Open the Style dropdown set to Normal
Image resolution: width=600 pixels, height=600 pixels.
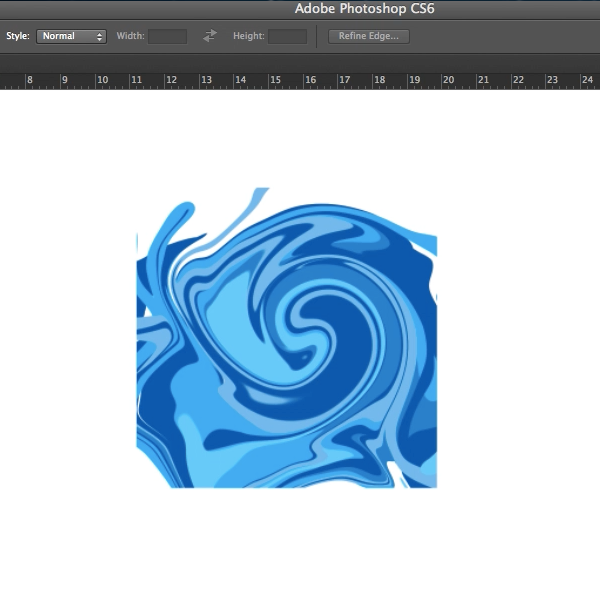[71, 36]
